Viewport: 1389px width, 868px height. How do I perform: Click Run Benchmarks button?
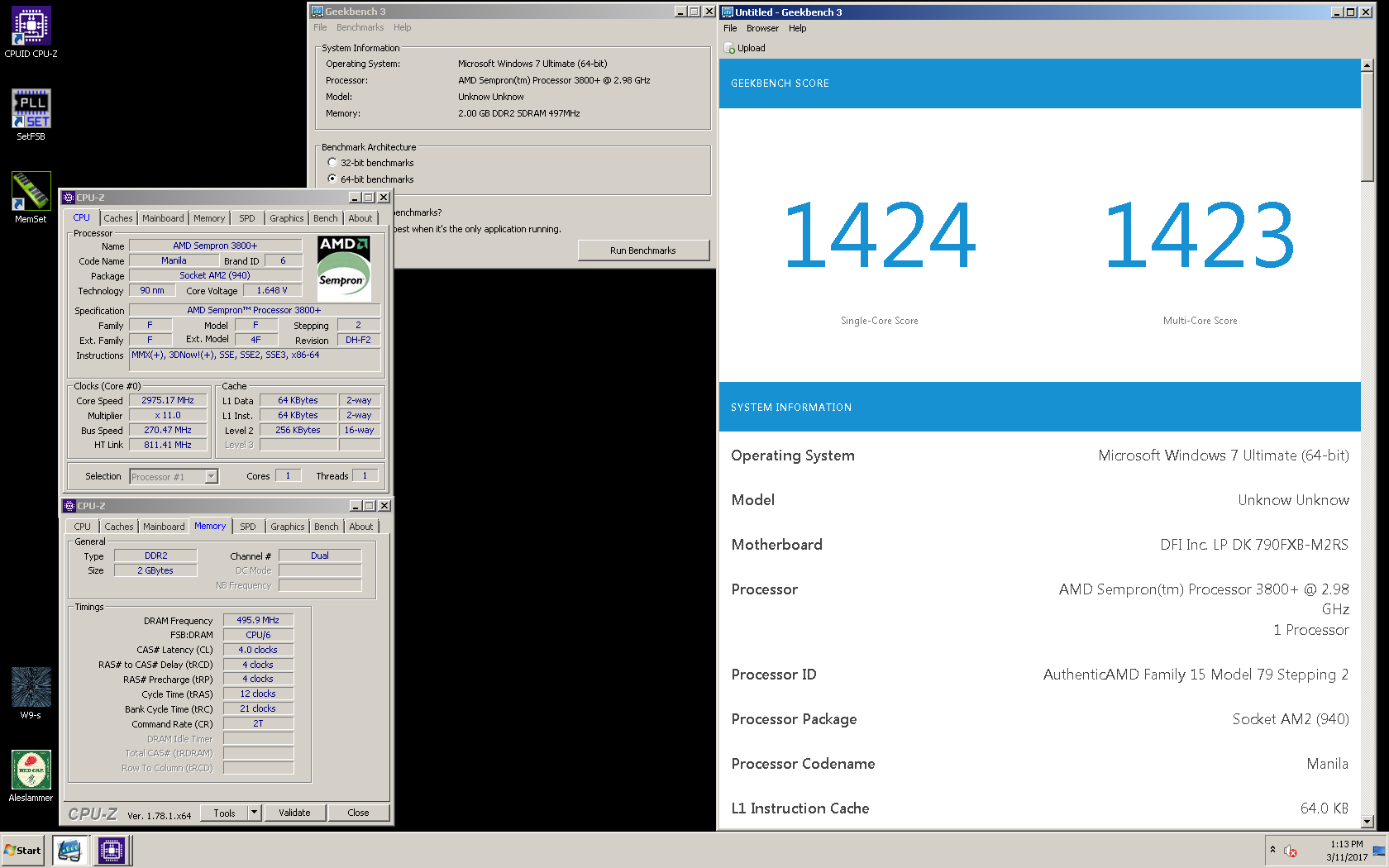tap(643, 250)
